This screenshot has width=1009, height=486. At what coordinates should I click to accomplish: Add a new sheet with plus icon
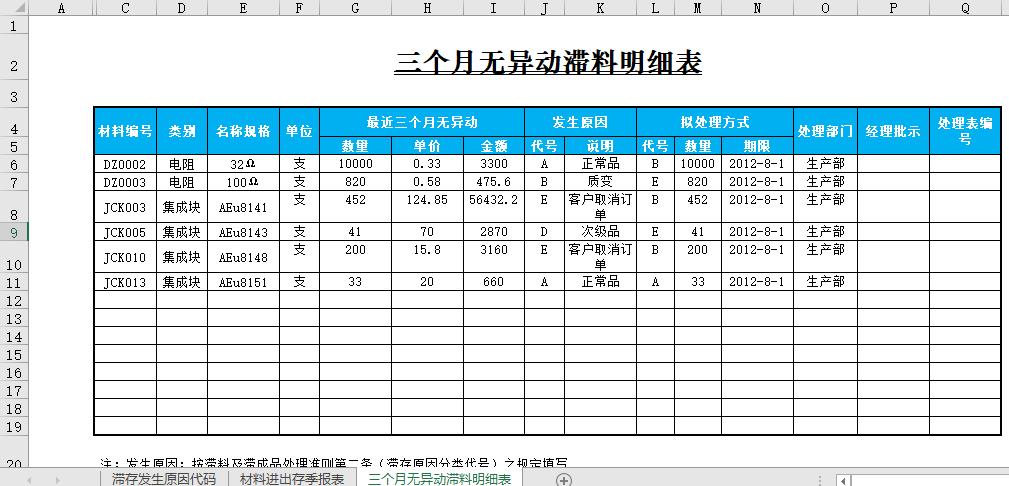564,480
